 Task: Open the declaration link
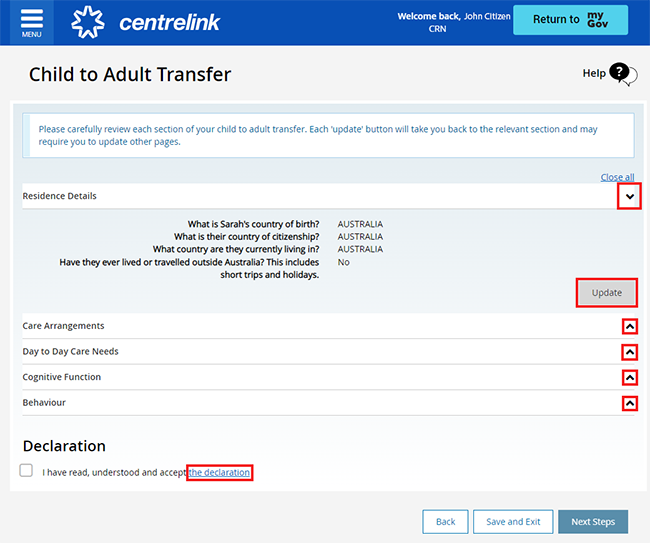coord(219,473)
